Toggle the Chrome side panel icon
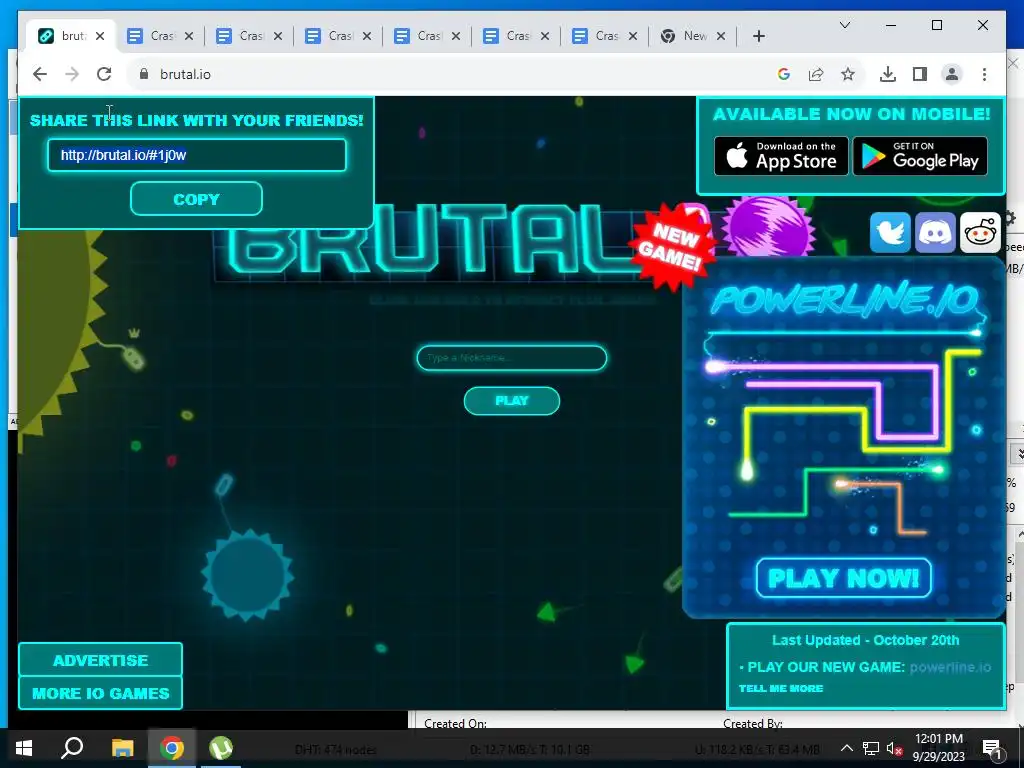Screen dimensions: 1024x768 coord(920,74)
